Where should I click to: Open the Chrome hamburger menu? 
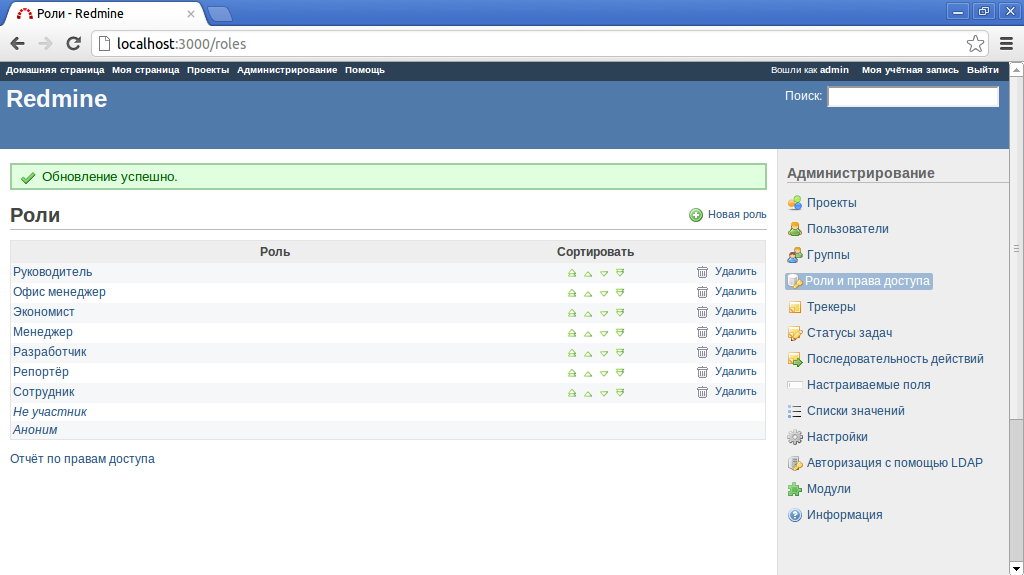click(x=1006, y=44)
